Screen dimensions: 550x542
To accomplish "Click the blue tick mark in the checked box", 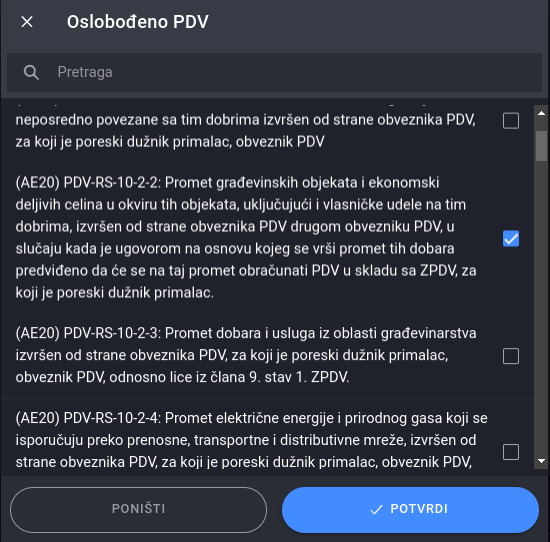I will (511, 239).
